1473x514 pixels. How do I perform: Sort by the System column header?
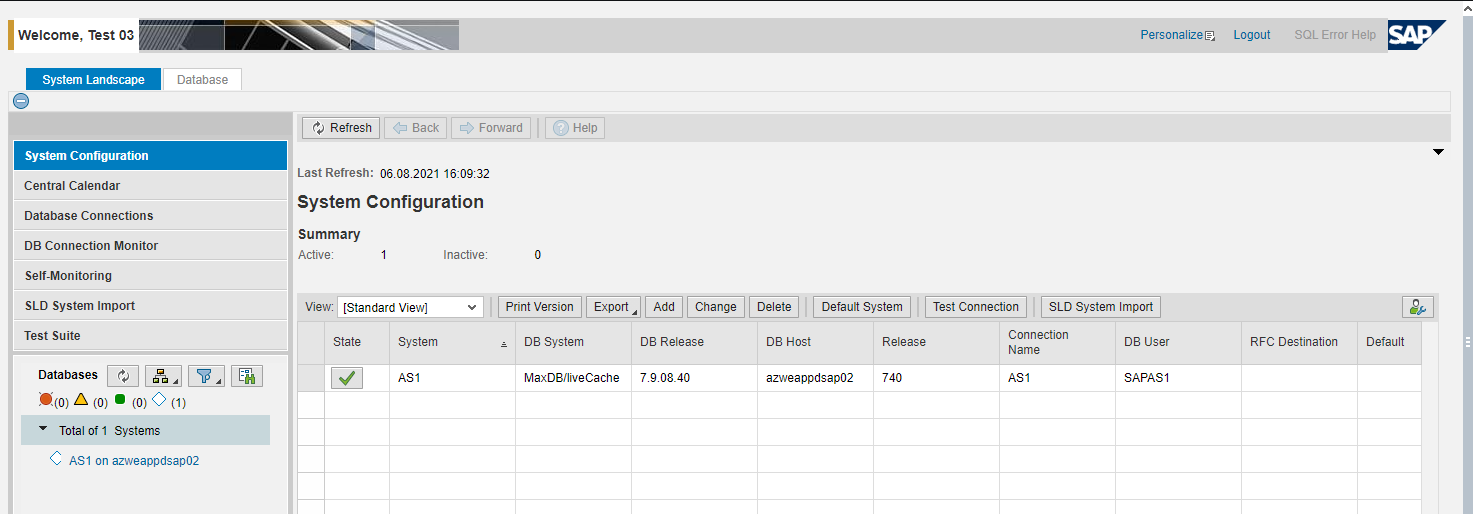pyautogui.click(x=418, y=342)
